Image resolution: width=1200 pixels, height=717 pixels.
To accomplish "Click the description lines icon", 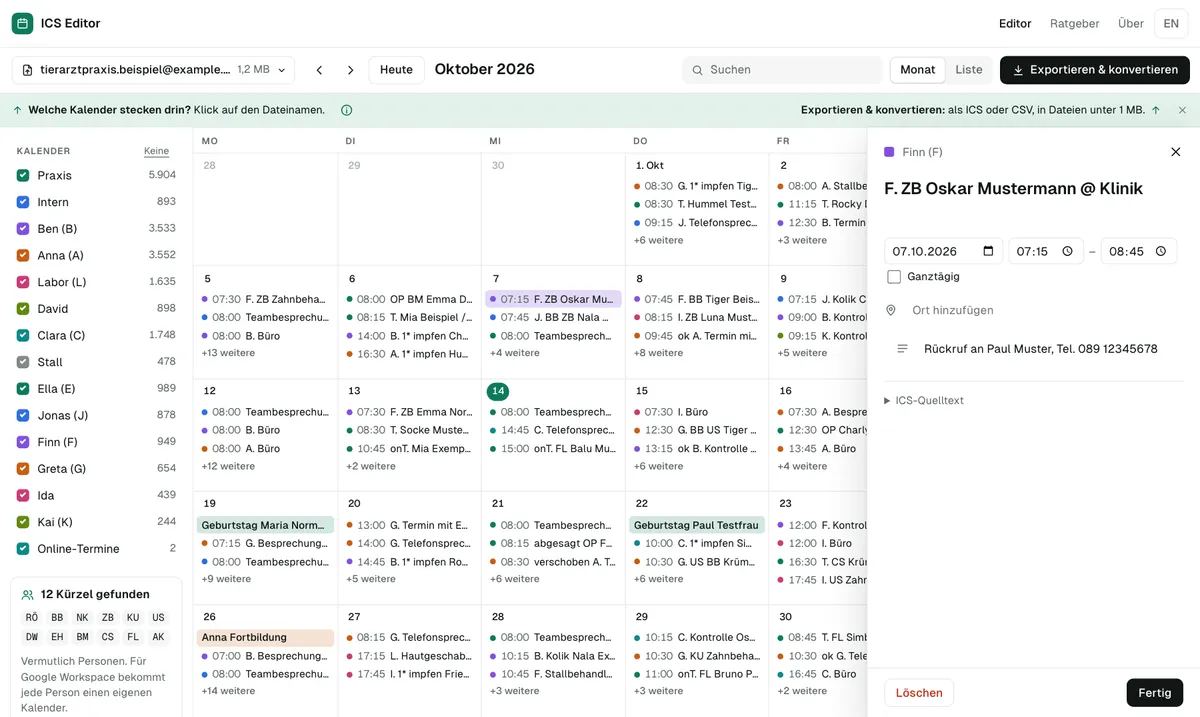I will [902, 349].
